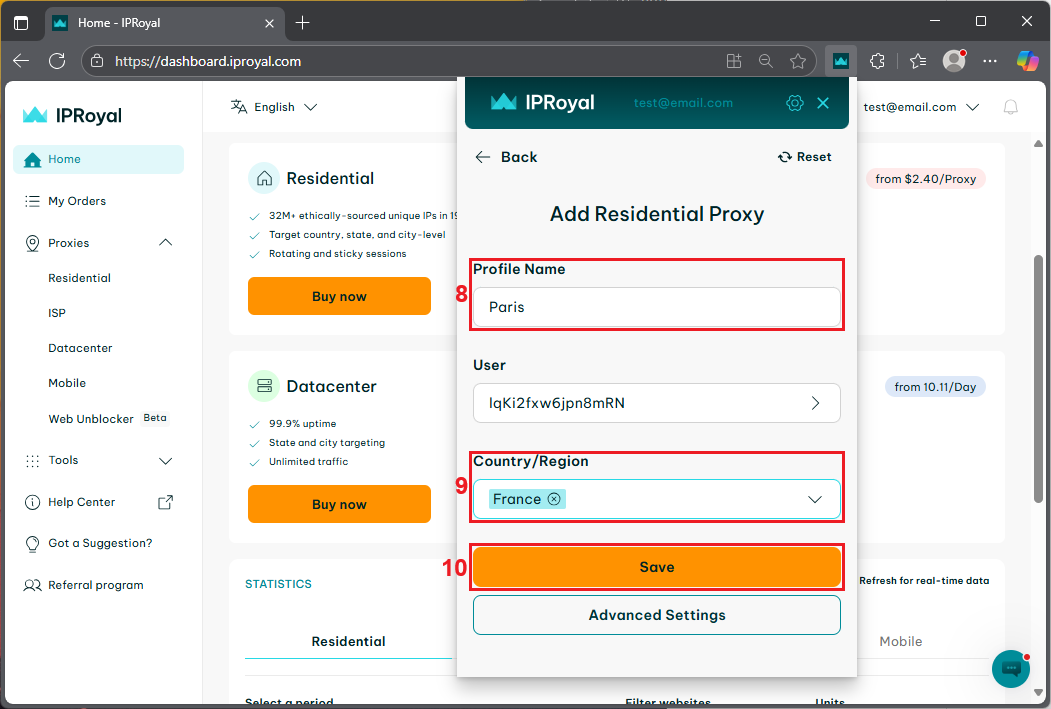This screenshot has width=1051, height=709.
Task: Click the STATISTICS heading
Action: 278,584
